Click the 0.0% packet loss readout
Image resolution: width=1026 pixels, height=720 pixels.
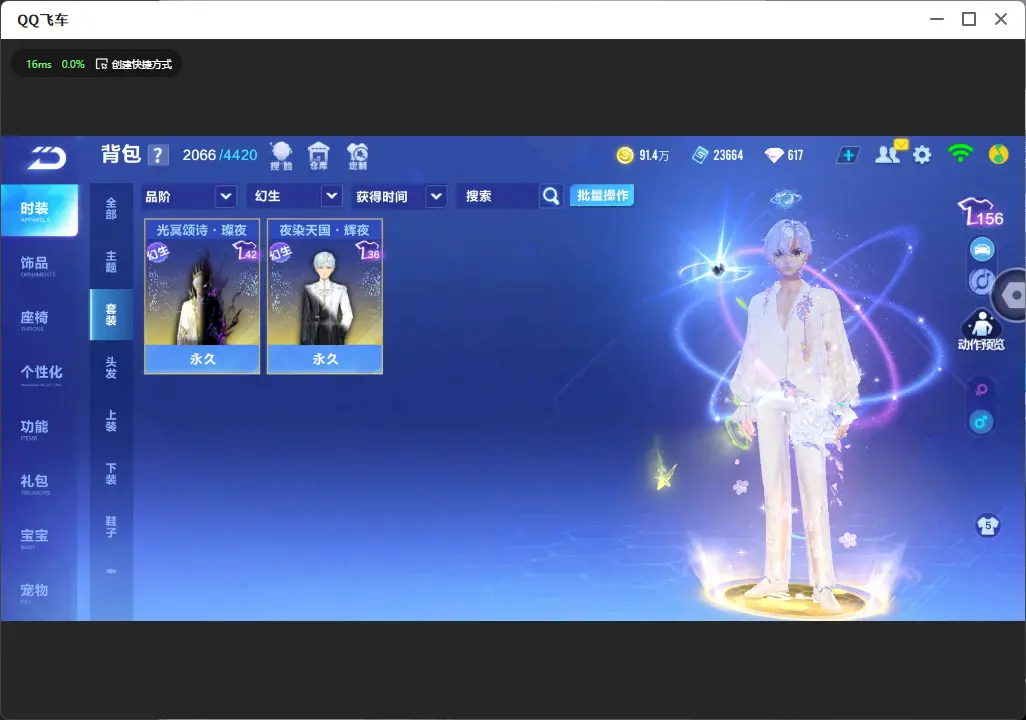point(73,64)
